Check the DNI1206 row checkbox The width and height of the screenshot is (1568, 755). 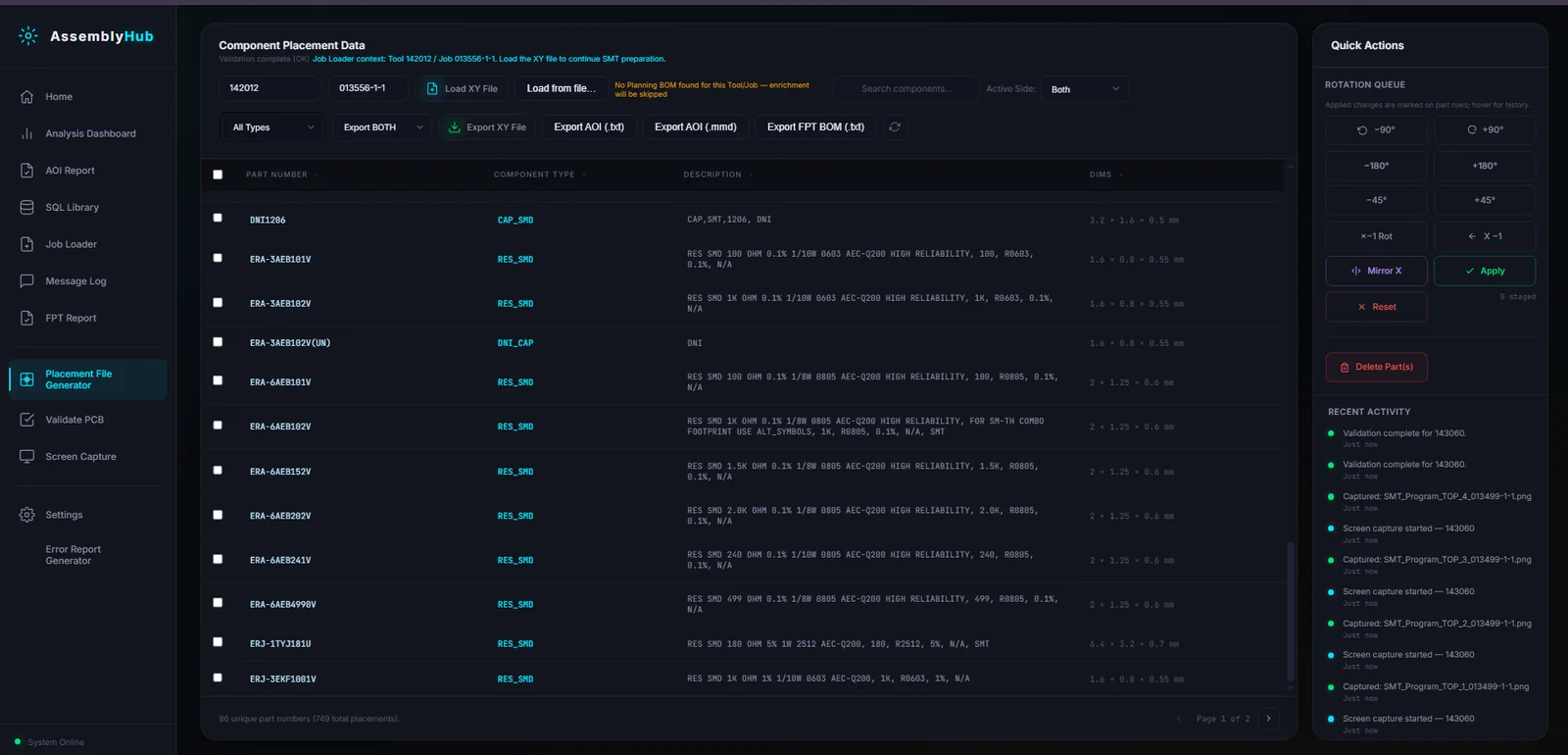[x=218, y=218]
